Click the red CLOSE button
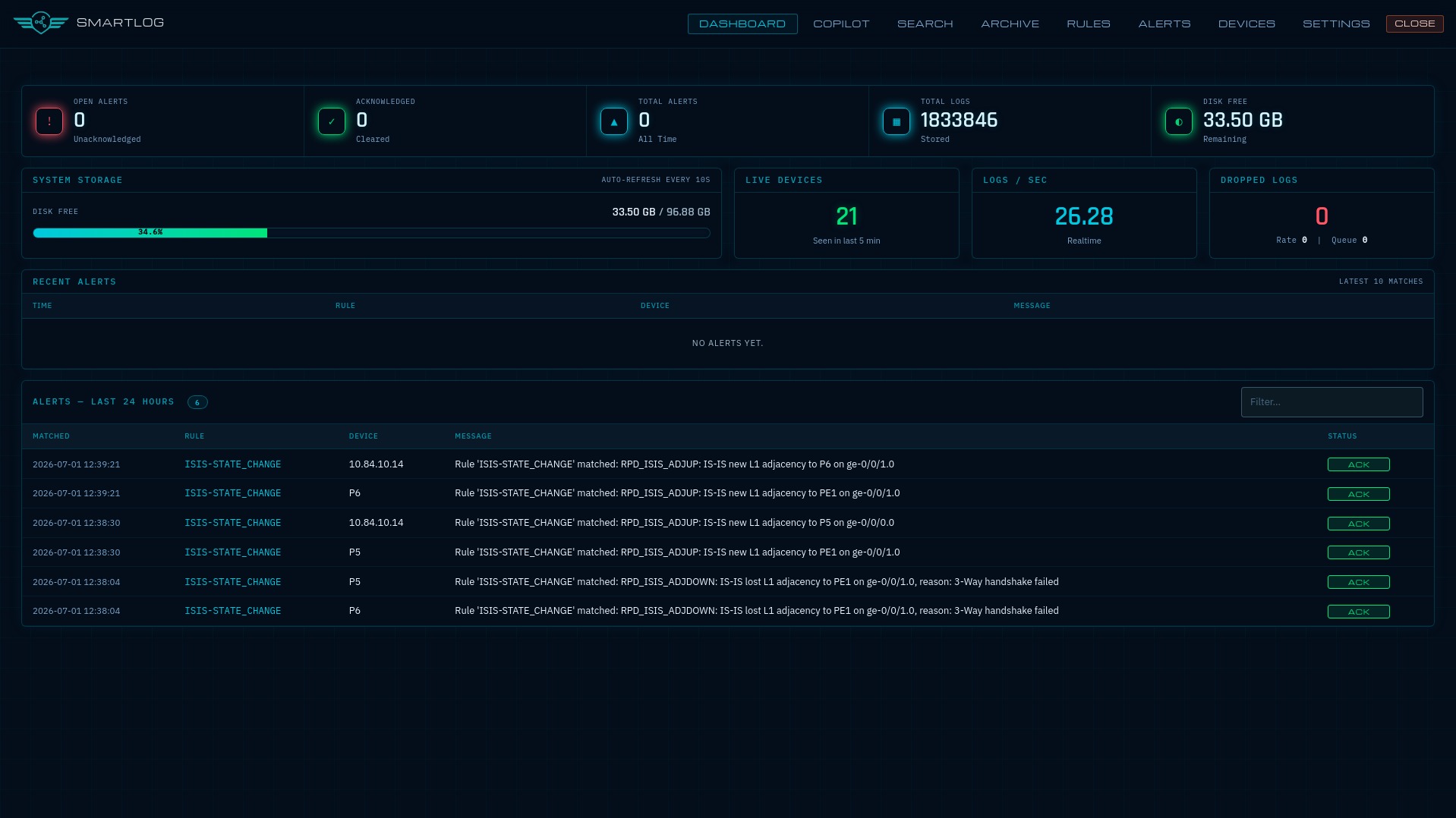 click(x=1415, y=24)
